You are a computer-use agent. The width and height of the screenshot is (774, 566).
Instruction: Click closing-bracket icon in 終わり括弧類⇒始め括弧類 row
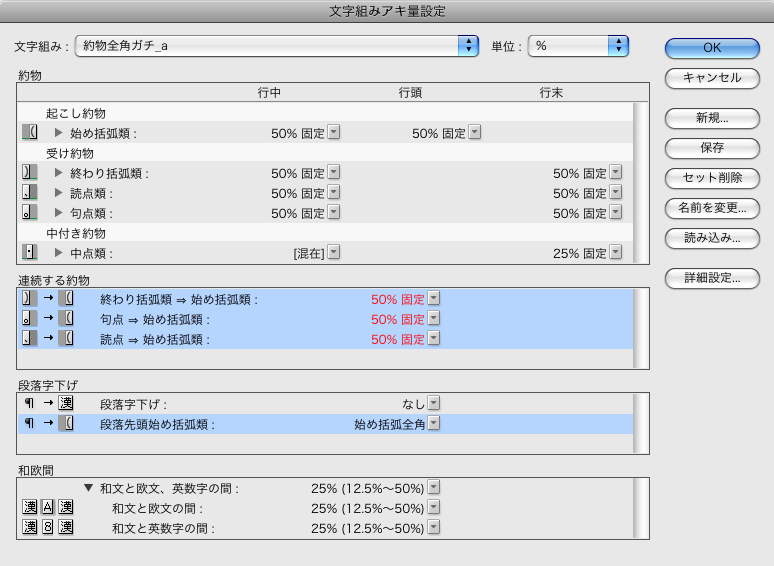[30, 298]
